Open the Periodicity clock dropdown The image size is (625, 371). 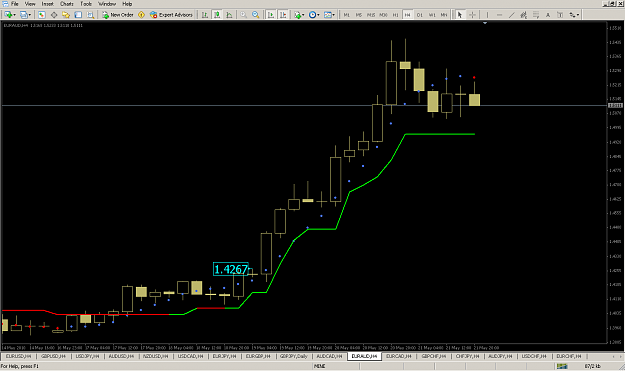pyautogui.click(x=314, y=15)
